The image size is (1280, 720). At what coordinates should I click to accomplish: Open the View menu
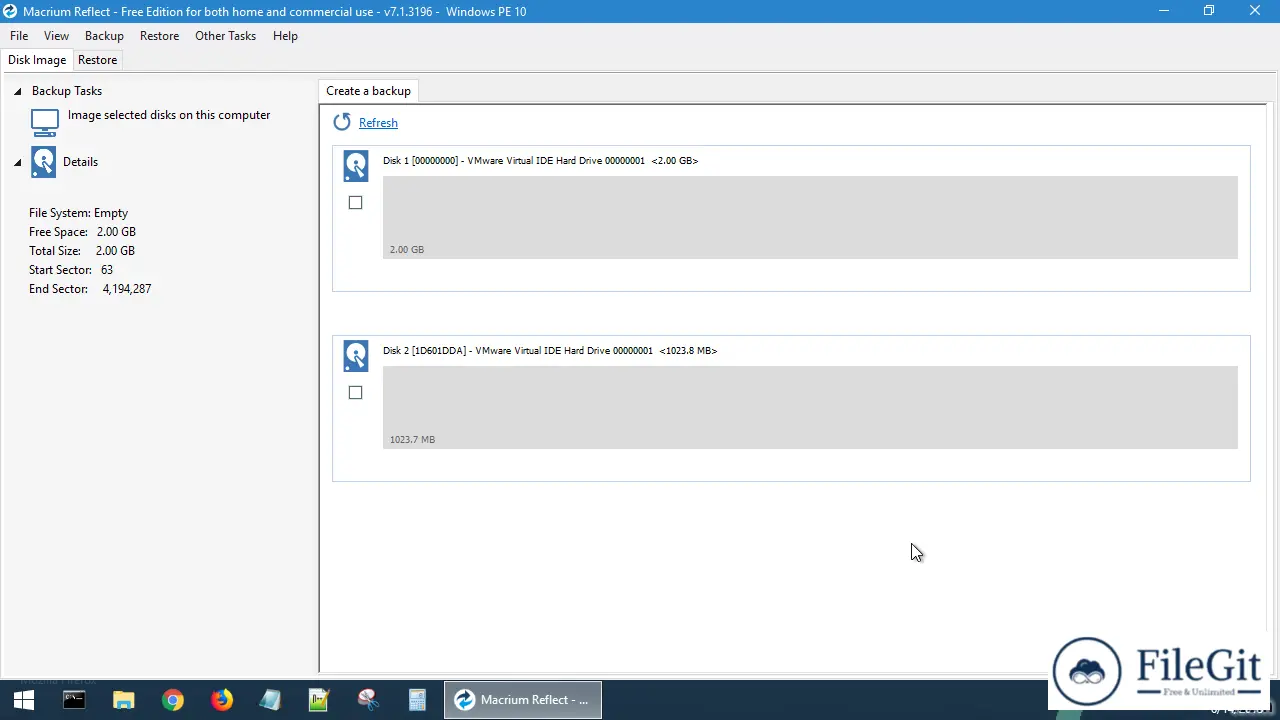(56, 36)
